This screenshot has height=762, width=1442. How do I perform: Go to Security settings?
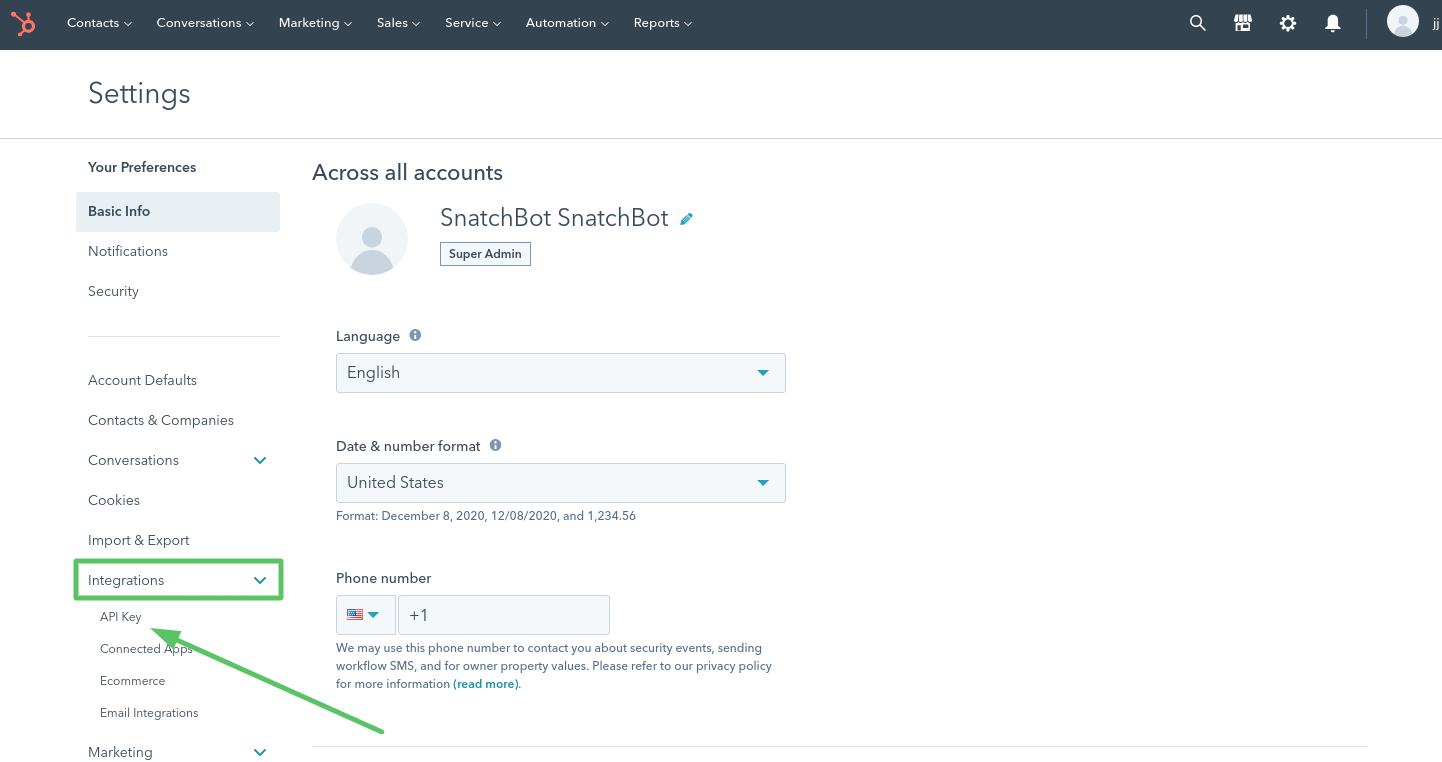113,291
